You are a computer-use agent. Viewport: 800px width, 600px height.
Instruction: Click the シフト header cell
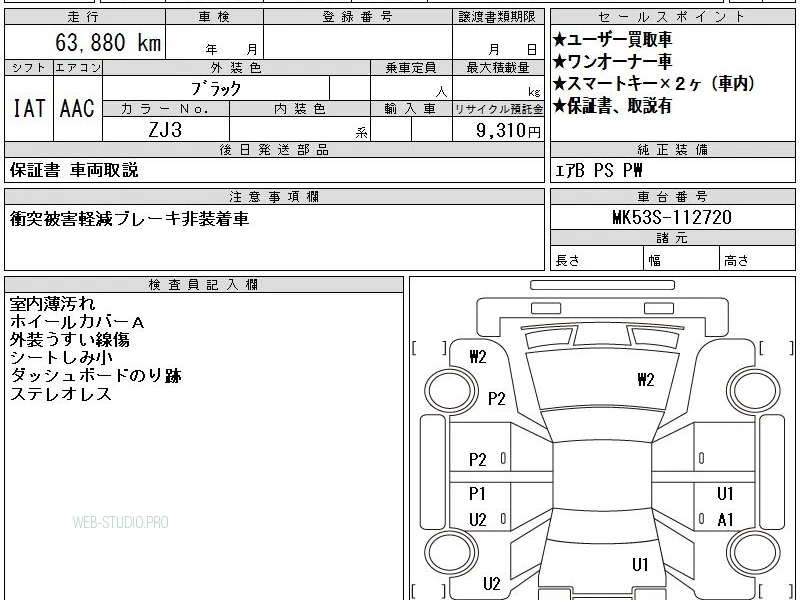(29, 68)
